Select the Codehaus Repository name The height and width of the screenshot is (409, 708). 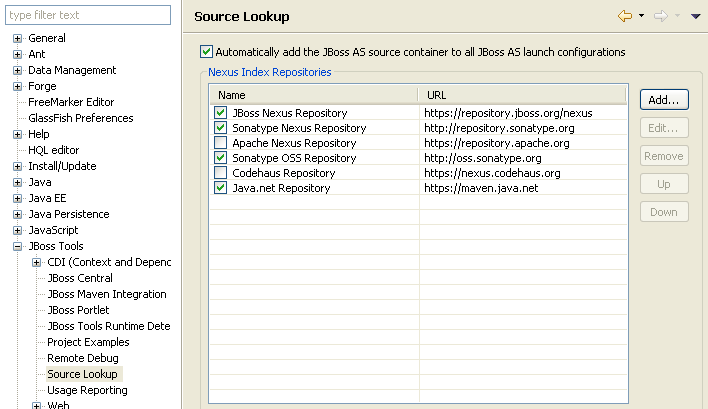click(x=284, y=173)
